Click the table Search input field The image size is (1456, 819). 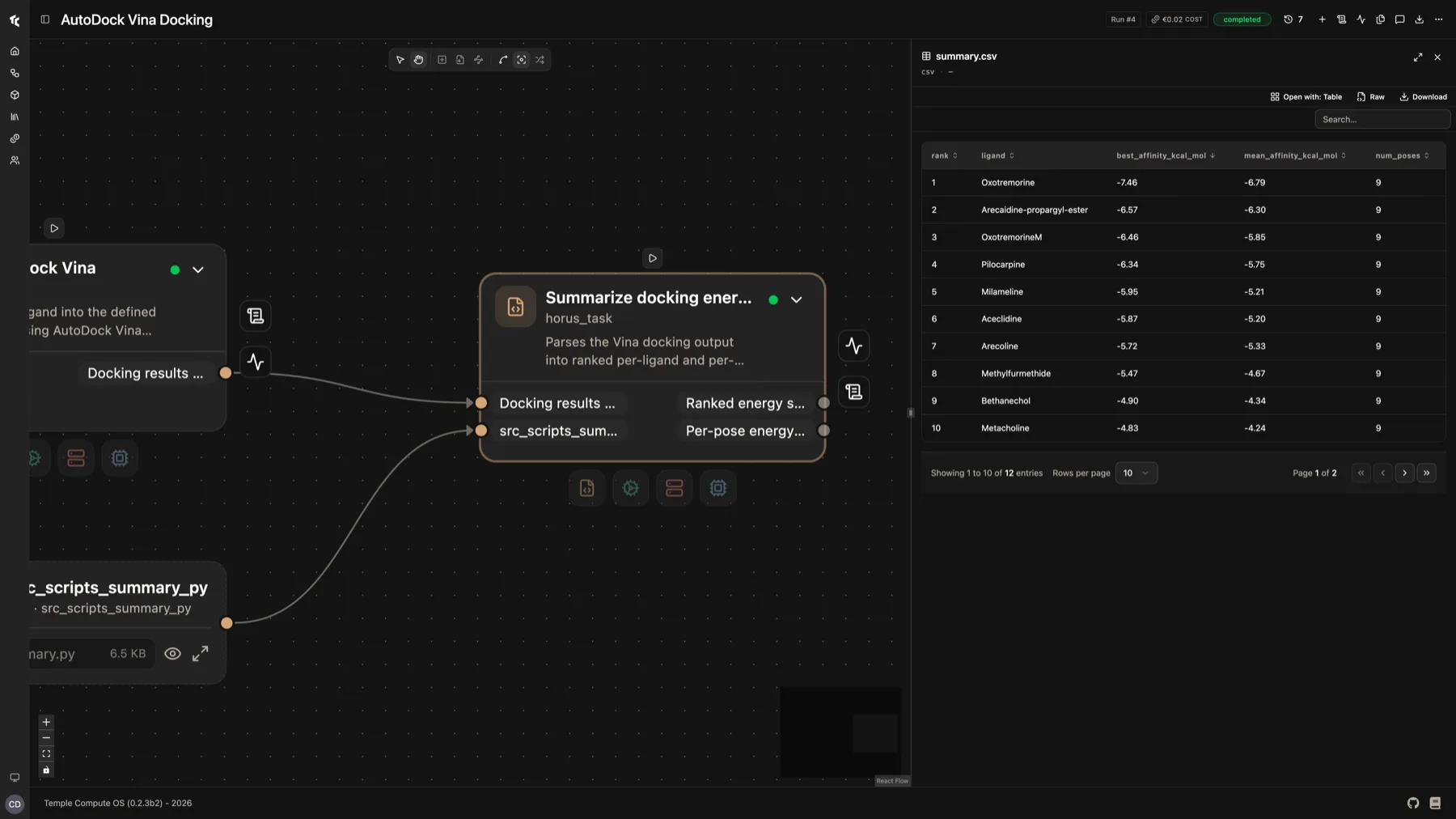click(x=1382, y=120)
